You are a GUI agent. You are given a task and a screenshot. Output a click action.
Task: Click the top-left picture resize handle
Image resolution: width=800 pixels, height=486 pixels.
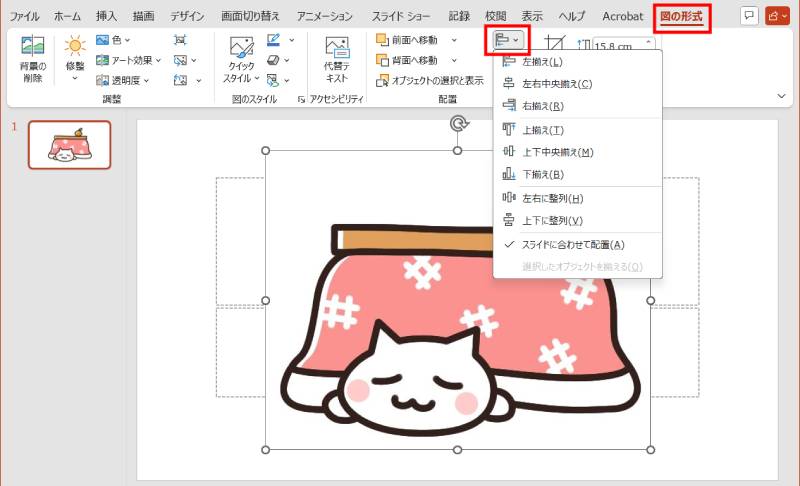(x=265, y=150)
